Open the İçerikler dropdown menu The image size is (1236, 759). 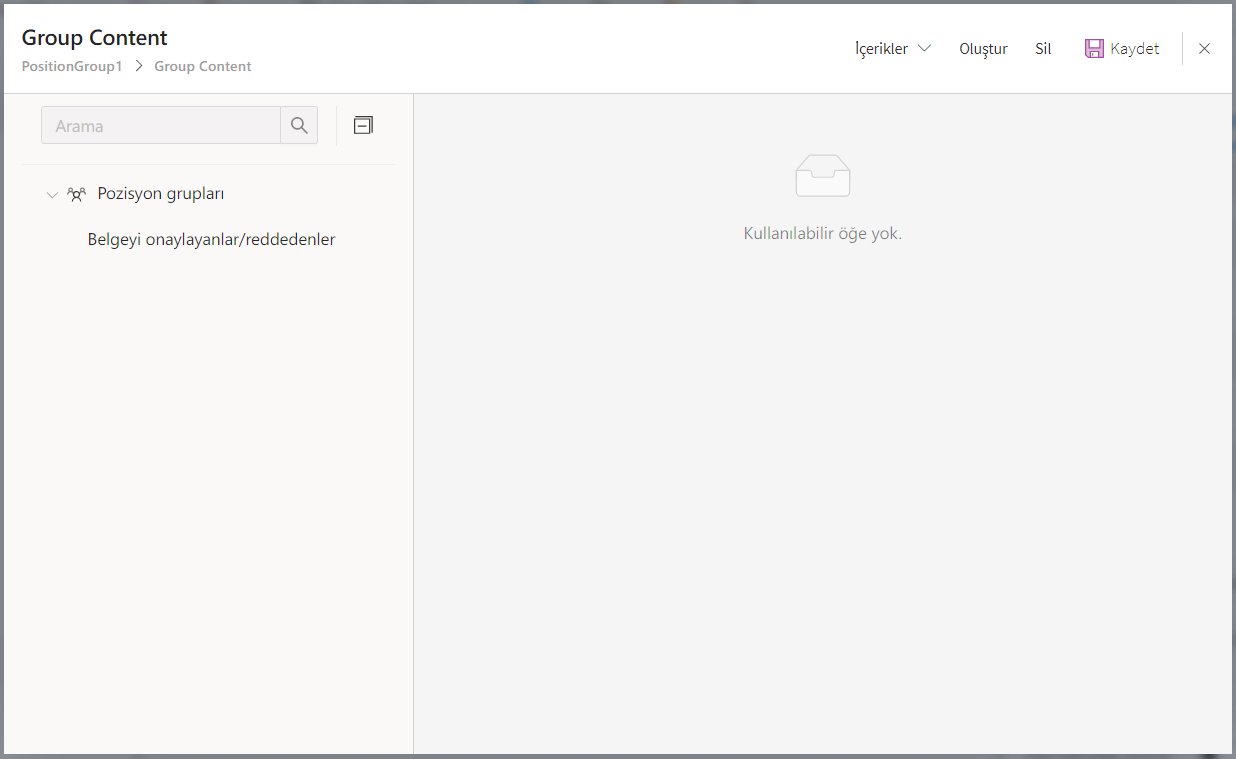click(x=881, y=49)
